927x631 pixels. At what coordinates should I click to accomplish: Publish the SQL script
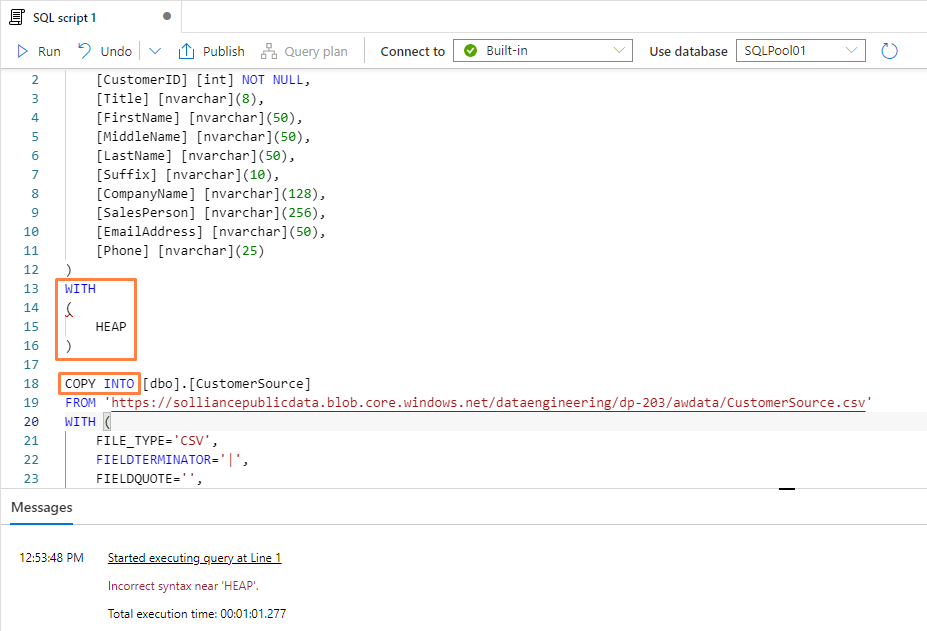click(211, 51)
